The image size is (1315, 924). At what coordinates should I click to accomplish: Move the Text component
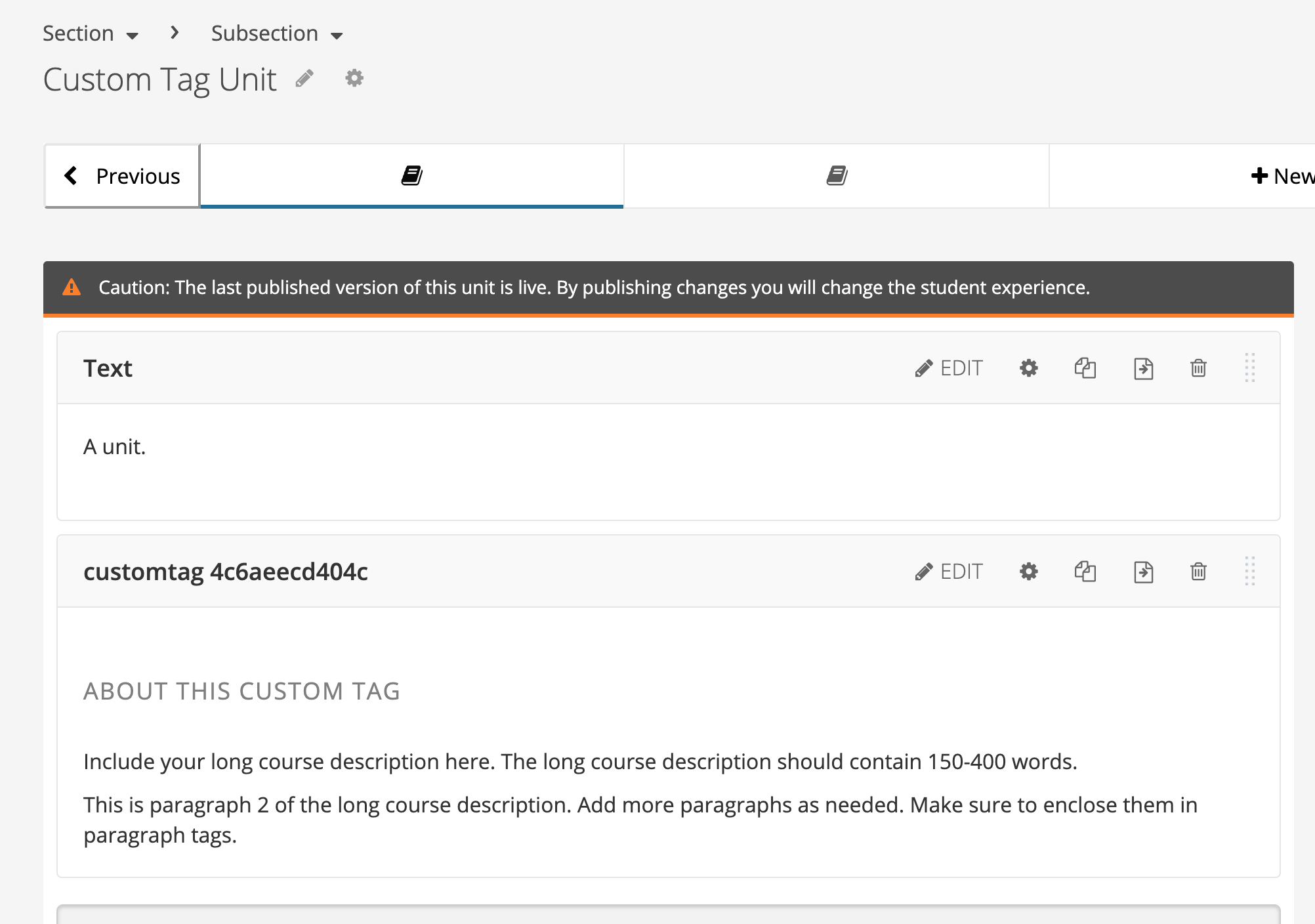(x=1143, y=368)
